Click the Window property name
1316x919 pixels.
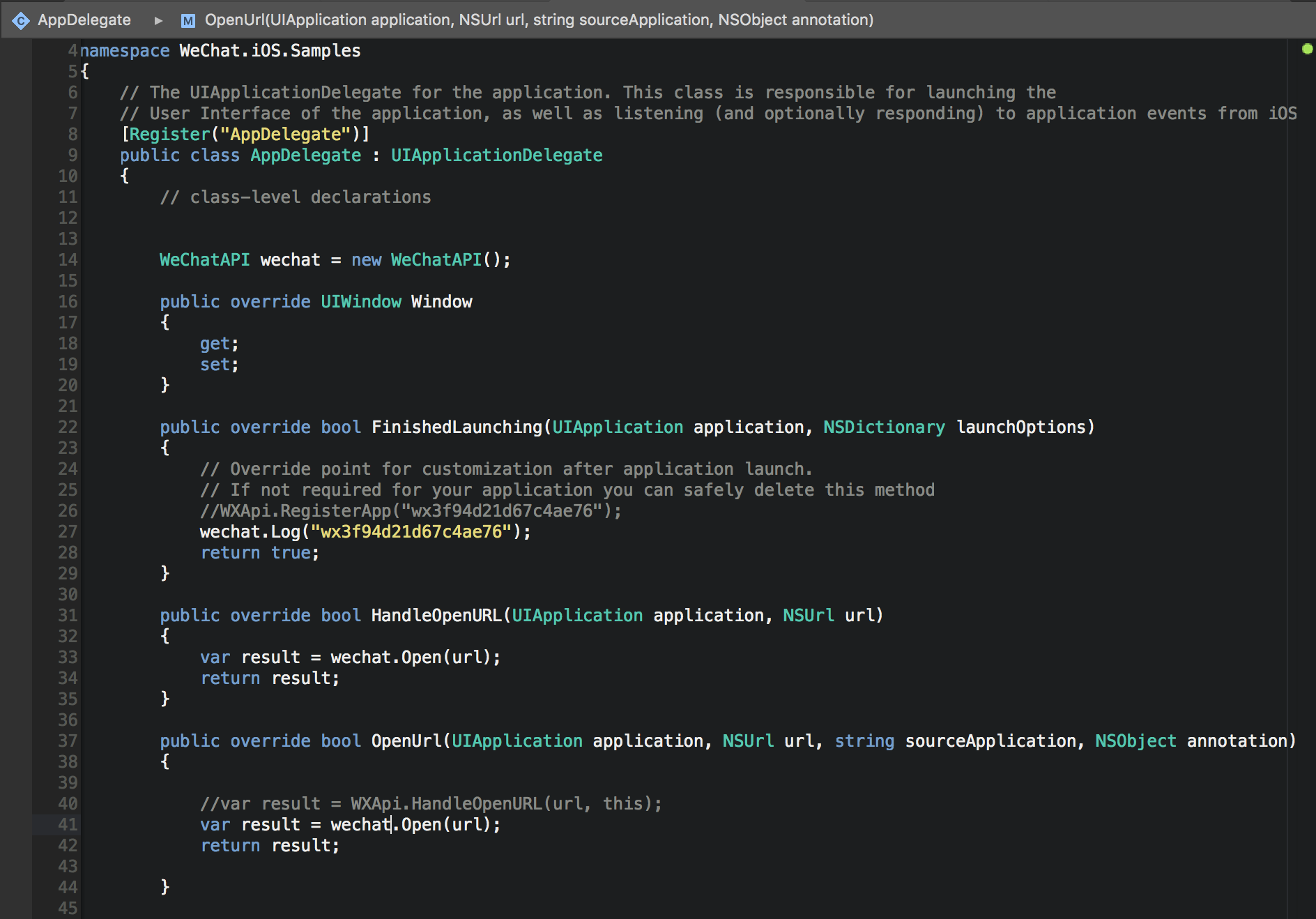(x=441, y=302)
